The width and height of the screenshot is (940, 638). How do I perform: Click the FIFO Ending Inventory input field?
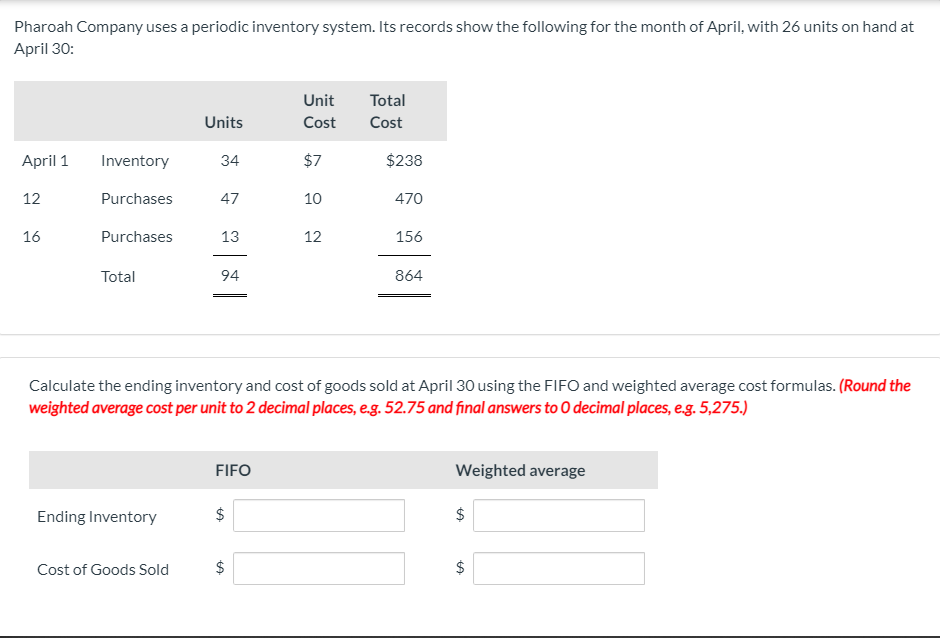(x=320, y=516)
